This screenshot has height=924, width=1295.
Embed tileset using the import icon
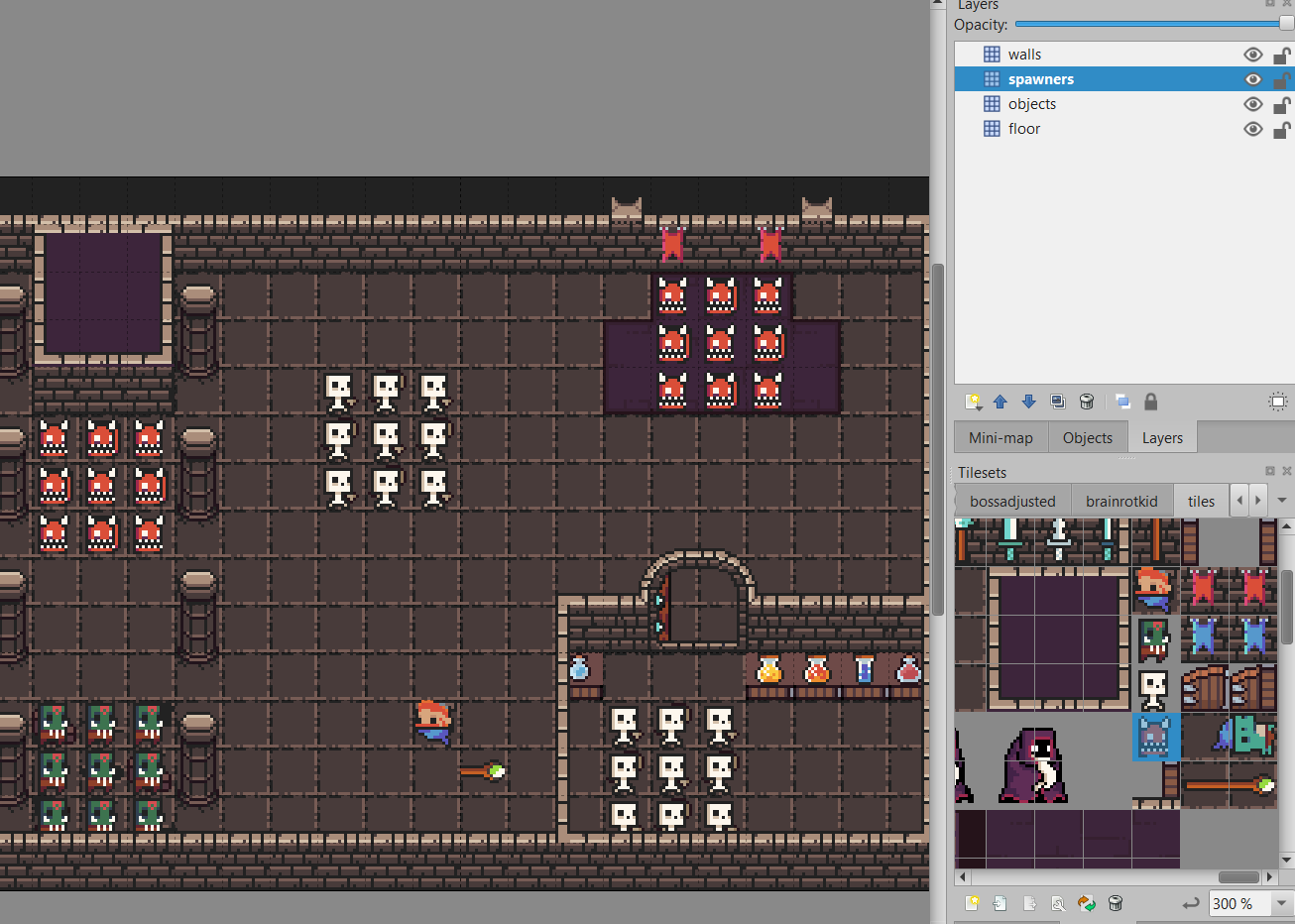pyautogui.click(x=1001, y=903)
